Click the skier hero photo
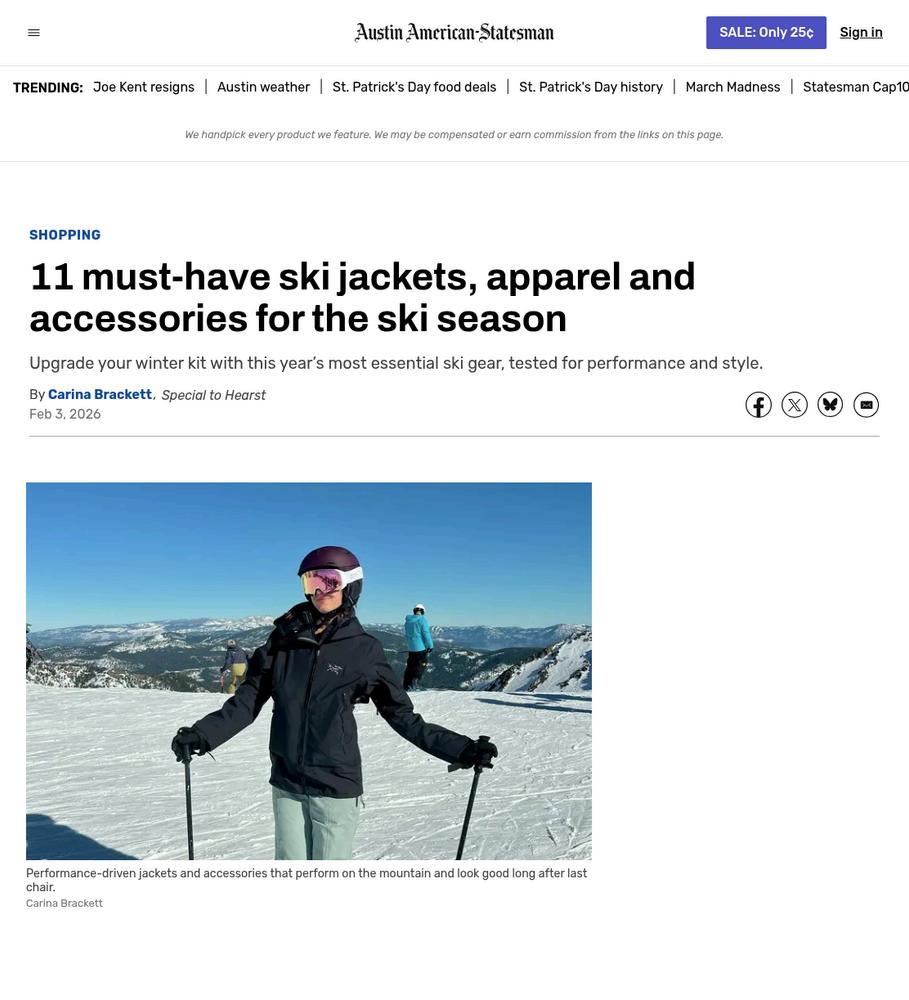The image size is (909, 1000). (x=309, y=671)
